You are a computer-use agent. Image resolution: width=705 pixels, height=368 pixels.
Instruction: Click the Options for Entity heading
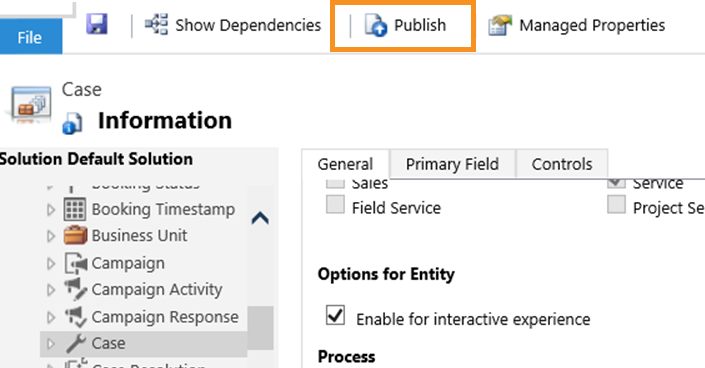click(x=386, y=274)
